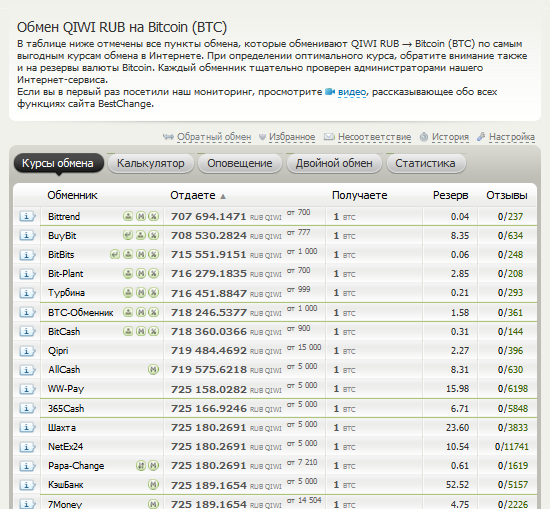The image size is (550, 509).
Task: Open info icon for Шахта row
Action: pyautogui.click(x=27, y=427)
